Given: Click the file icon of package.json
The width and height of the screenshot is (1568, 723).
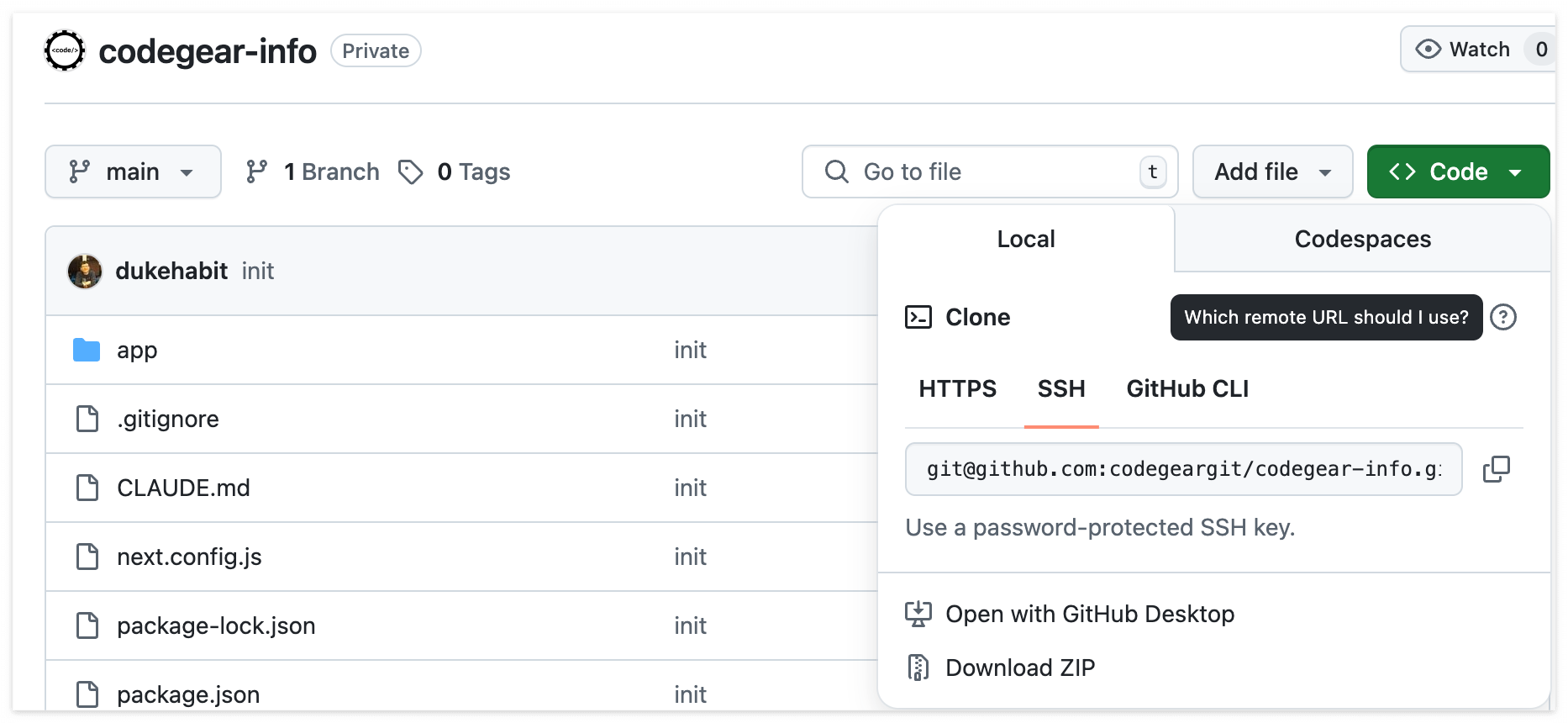Looking at the screenshot, I should tap(87, 694).
